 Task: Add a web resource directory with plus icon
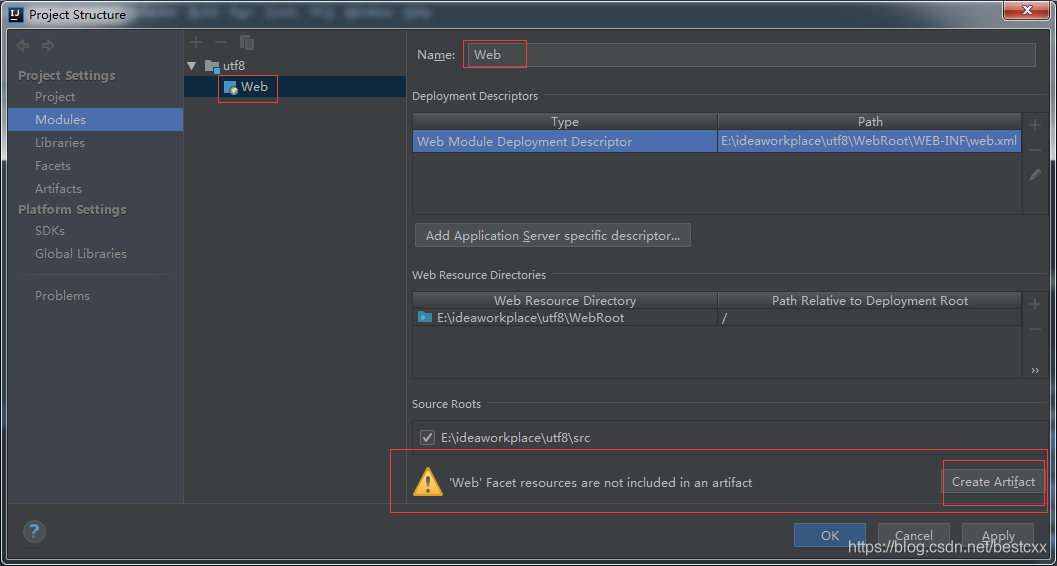[x=1035, y=304]
